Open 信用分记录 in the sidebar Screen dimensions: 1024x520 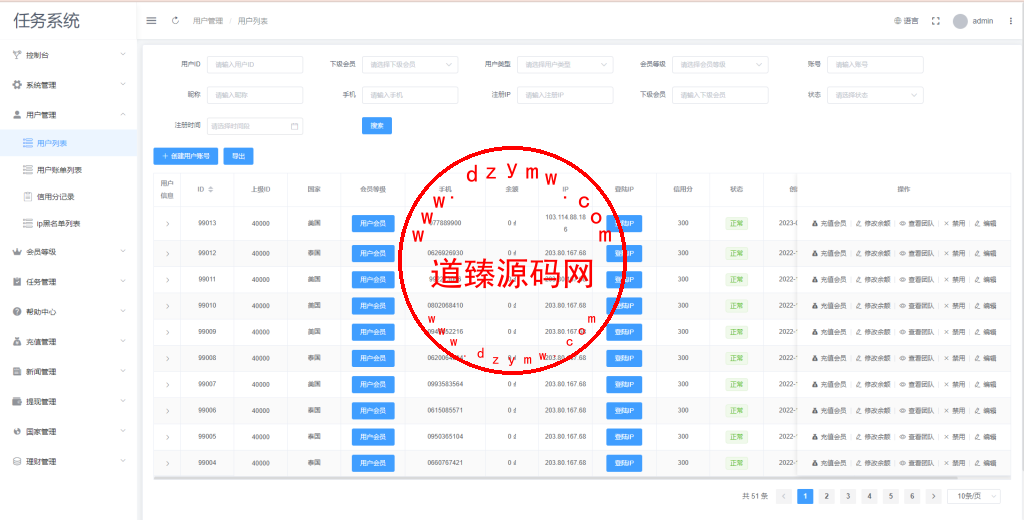click(x=69, y=197)
